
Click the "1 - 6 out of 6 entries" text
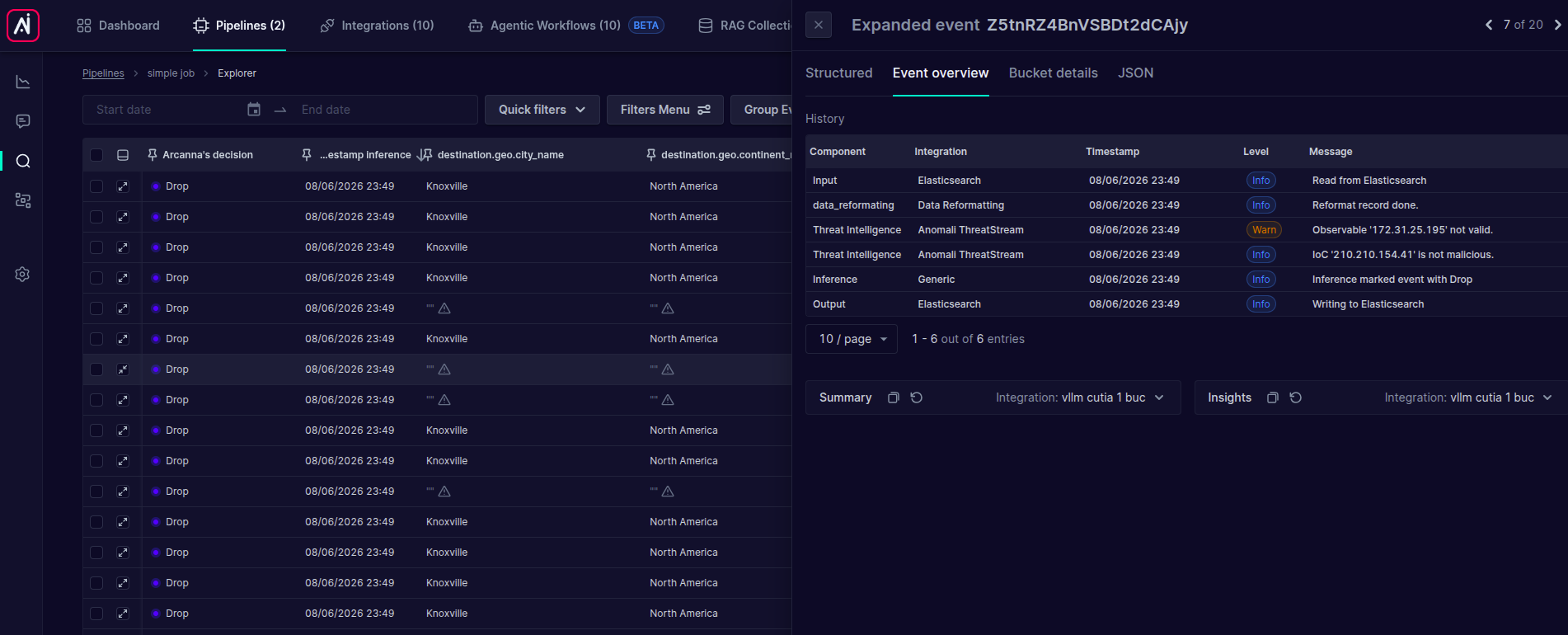point(968,339)
